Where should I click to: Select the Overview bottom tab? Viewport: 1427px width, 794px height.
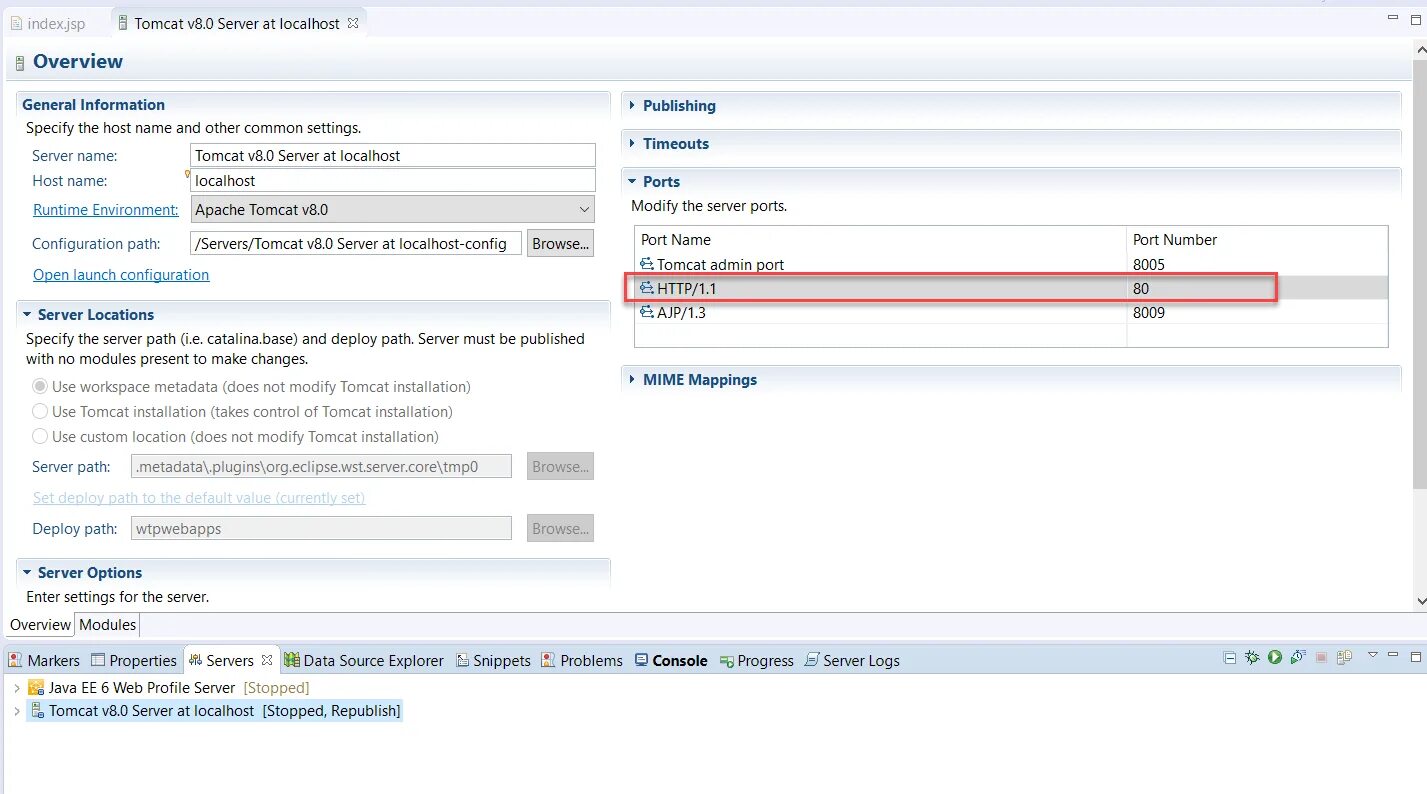click(x=40, y=625)
